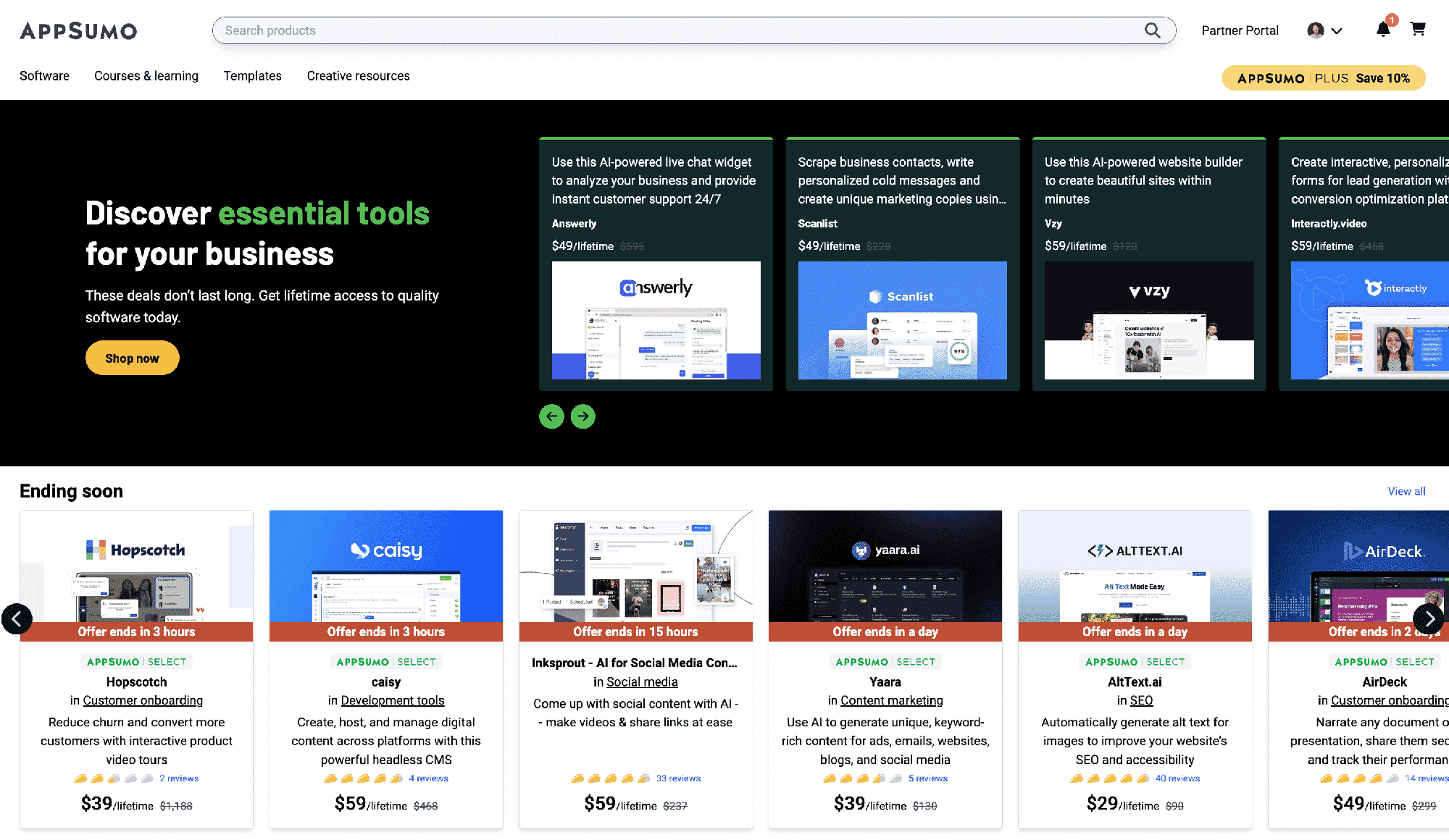1449x840 pixels.
Task: Open the Vzy product thumbnail
Action: point(1149,320)
